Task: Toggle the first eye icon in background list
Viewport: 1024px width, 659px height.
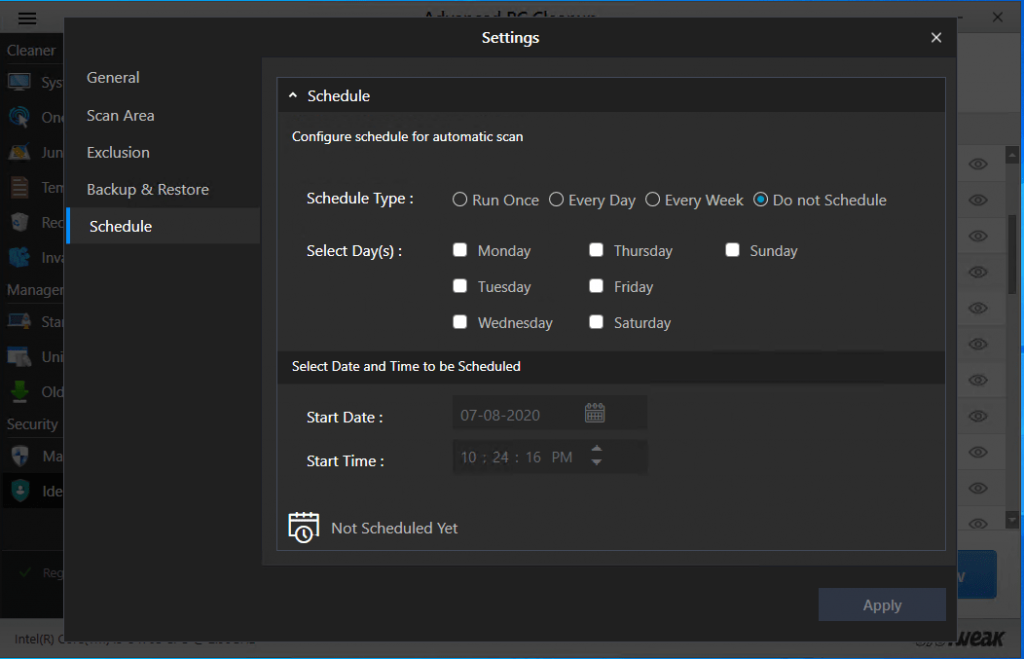Action: click(x=978, y=163)
